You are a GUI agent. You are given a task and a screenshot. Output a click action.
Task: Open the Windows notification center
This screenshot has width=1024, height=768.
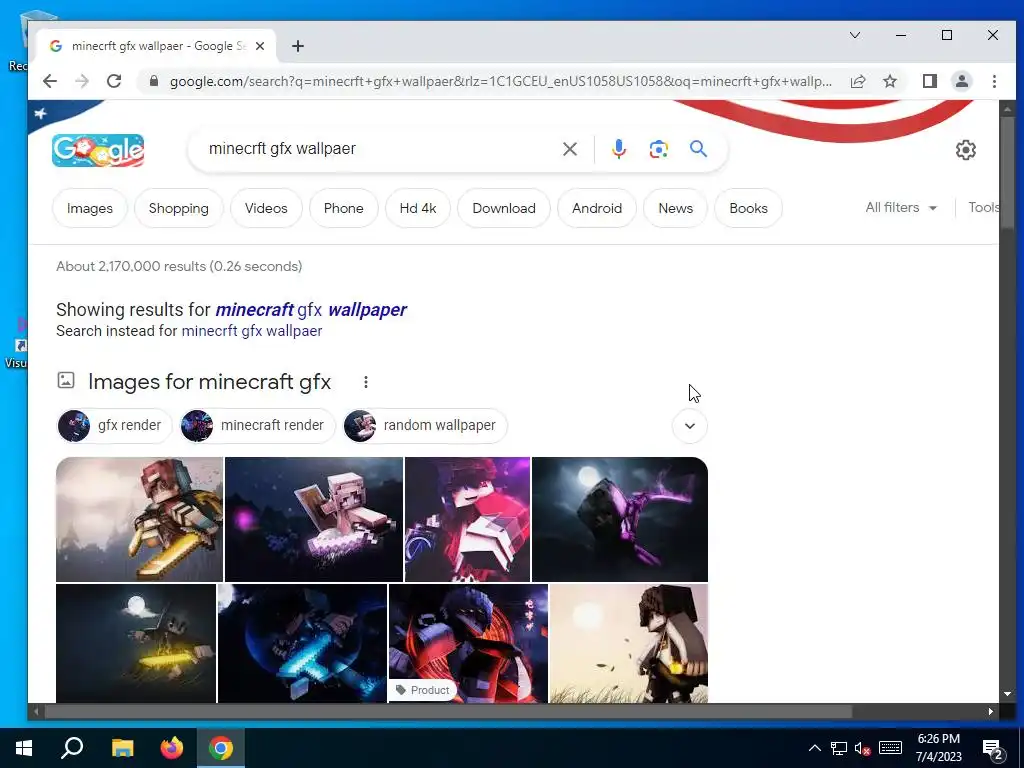[x=993, y=749]
